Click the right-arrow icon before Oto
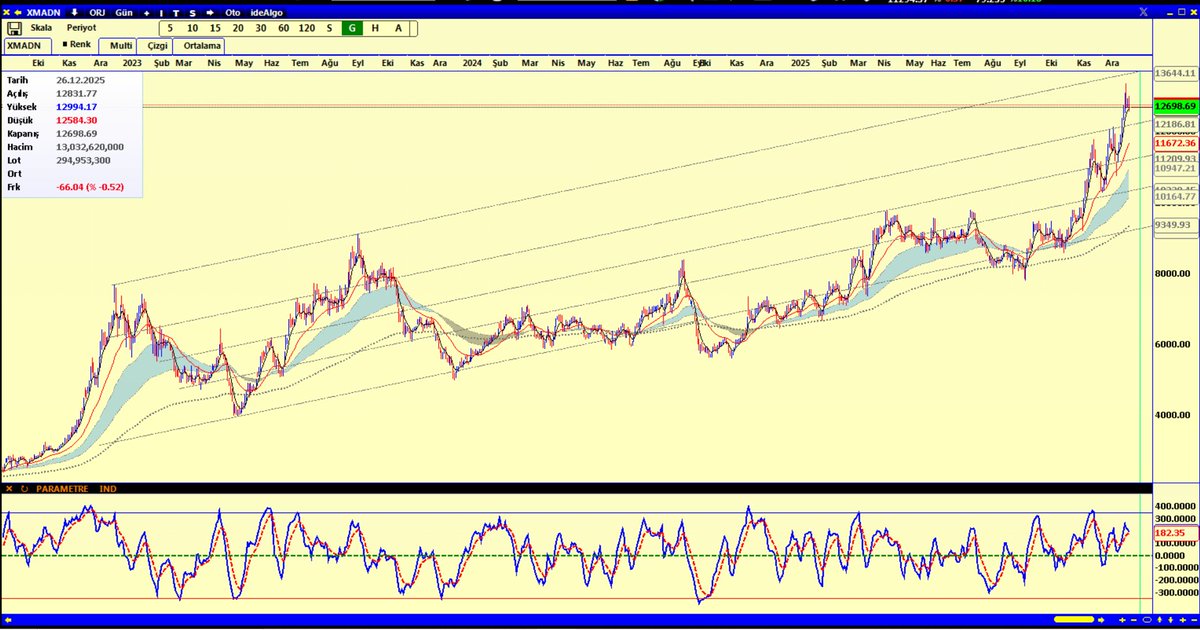Image resolution: width=1200 pixels, height=630 pixels. click(x=210, y=13)
